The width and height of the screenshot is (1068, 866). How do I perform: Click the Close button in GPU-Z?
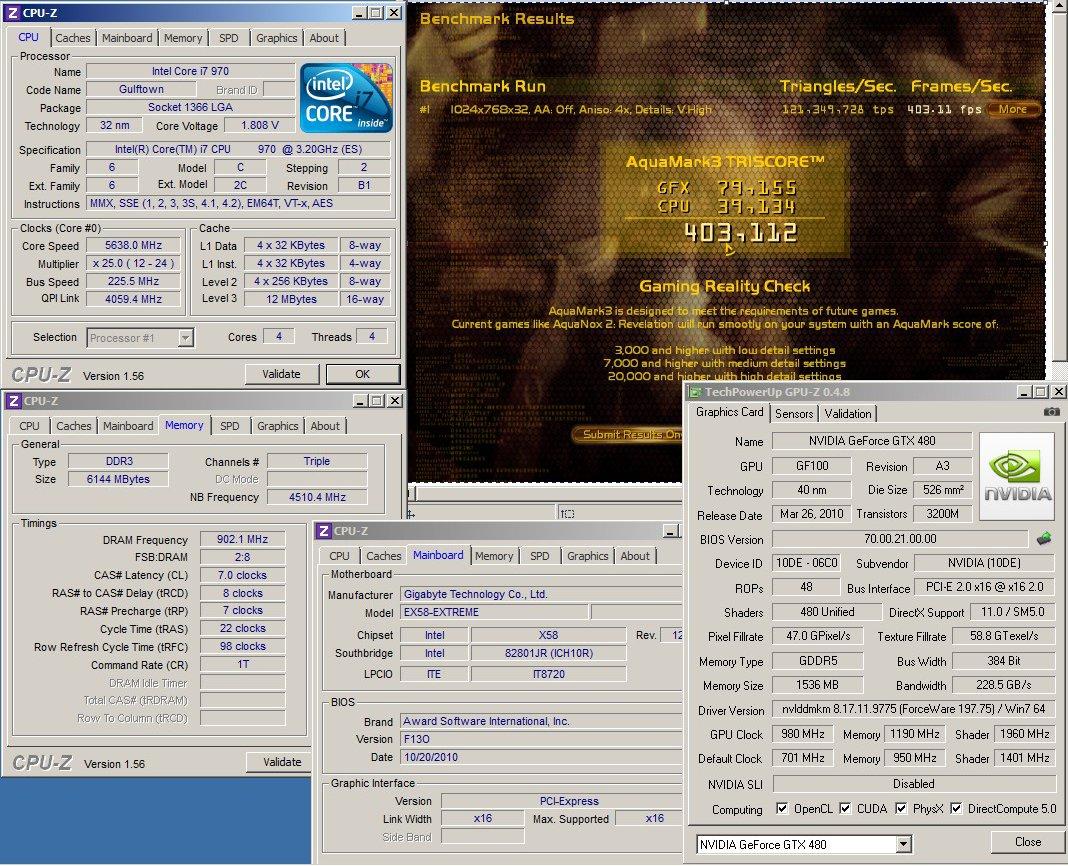coord(1027,842)
